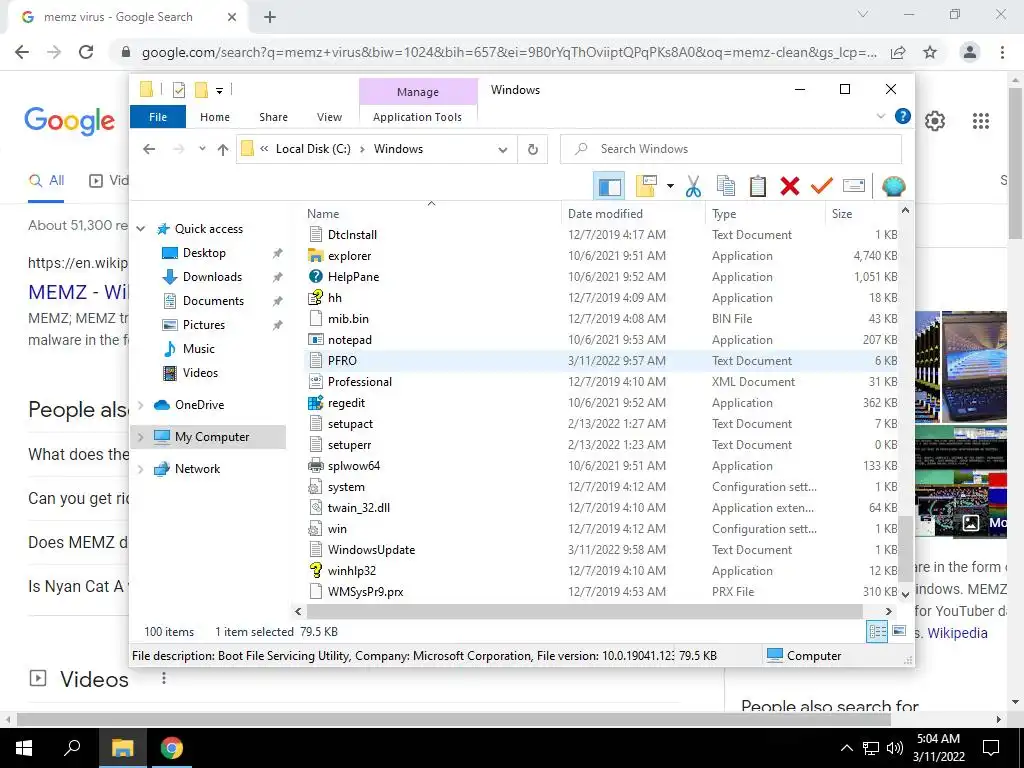Switch to the Home ribbon tab
1024x768 pixels.
point(215,117)
